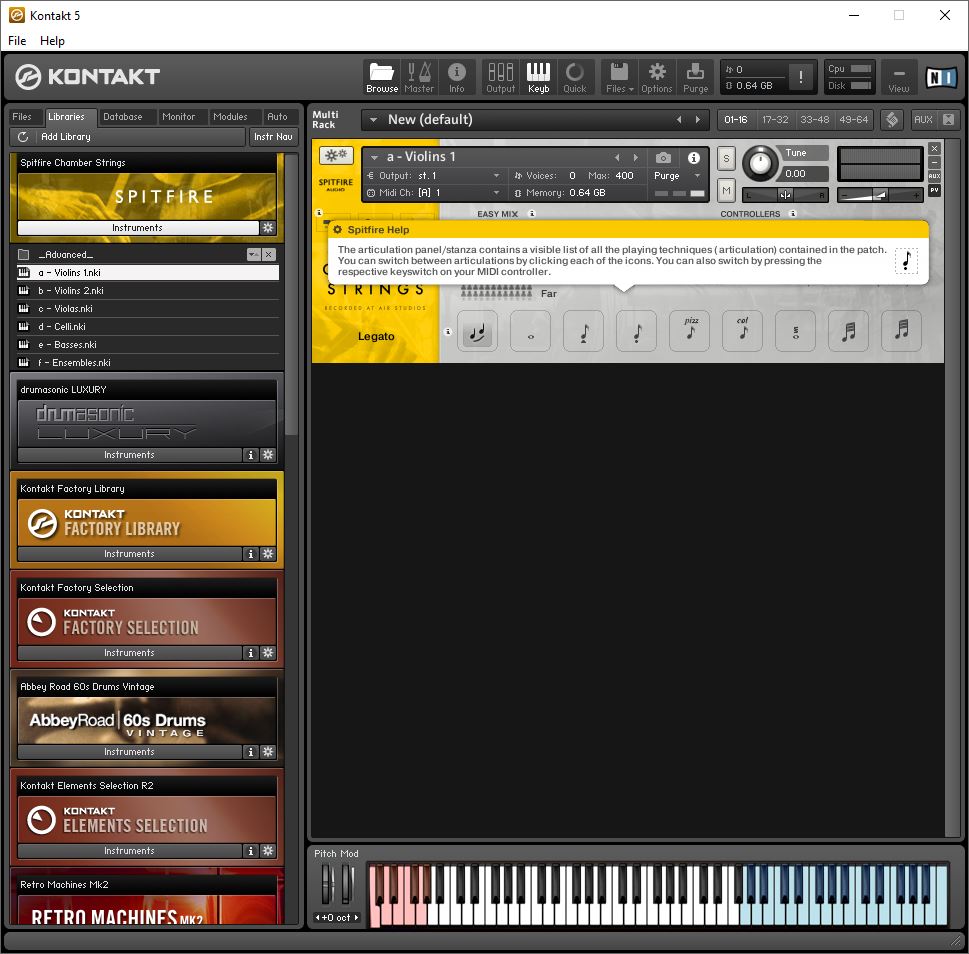969x954 pixels.
Task: Load b - Violins 2.nki
Action: tap(148, 290)
